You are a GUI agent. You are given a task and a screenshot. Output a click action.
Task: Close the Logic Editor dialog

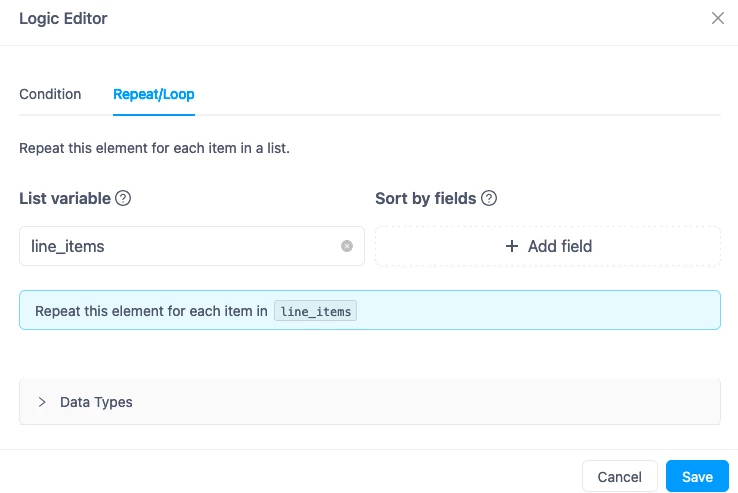click(717, 18)
